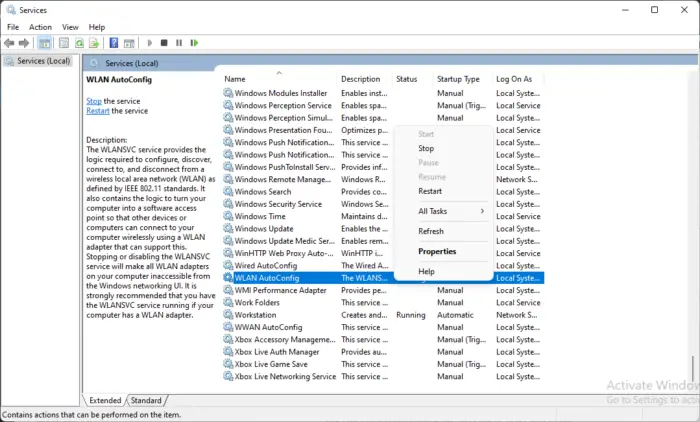Click the Restart the service link
The width and height of the screenshot is (700, 422).
[x=98, y=111]
